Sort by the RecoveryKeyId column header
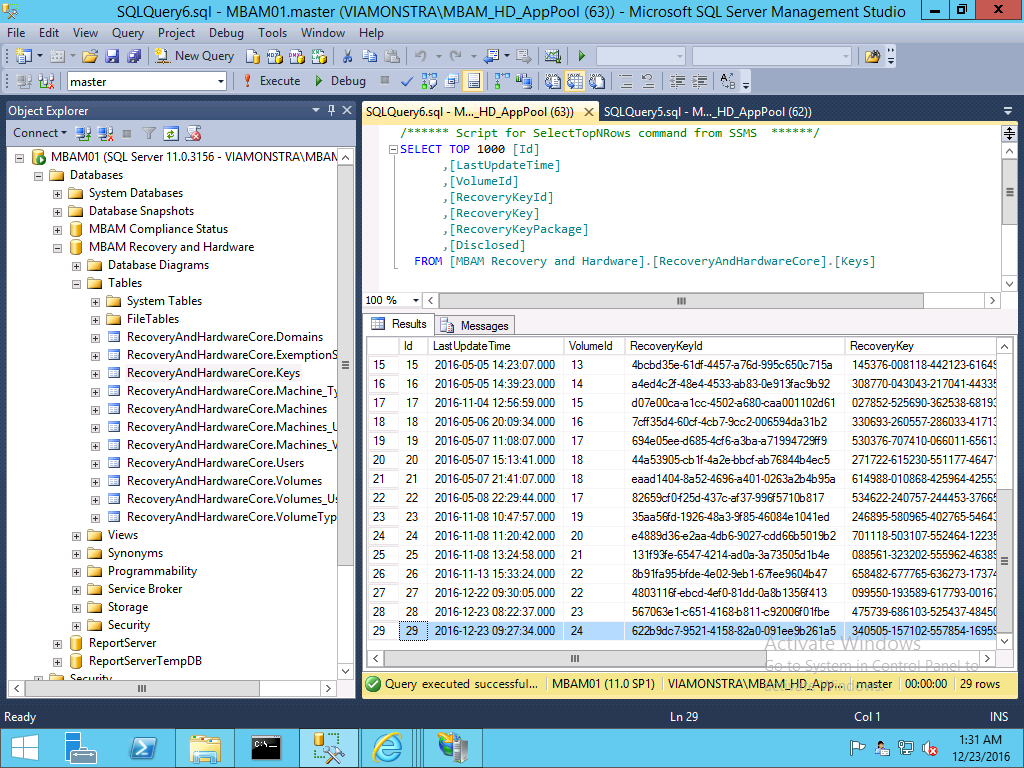 [x=735, y=346]
